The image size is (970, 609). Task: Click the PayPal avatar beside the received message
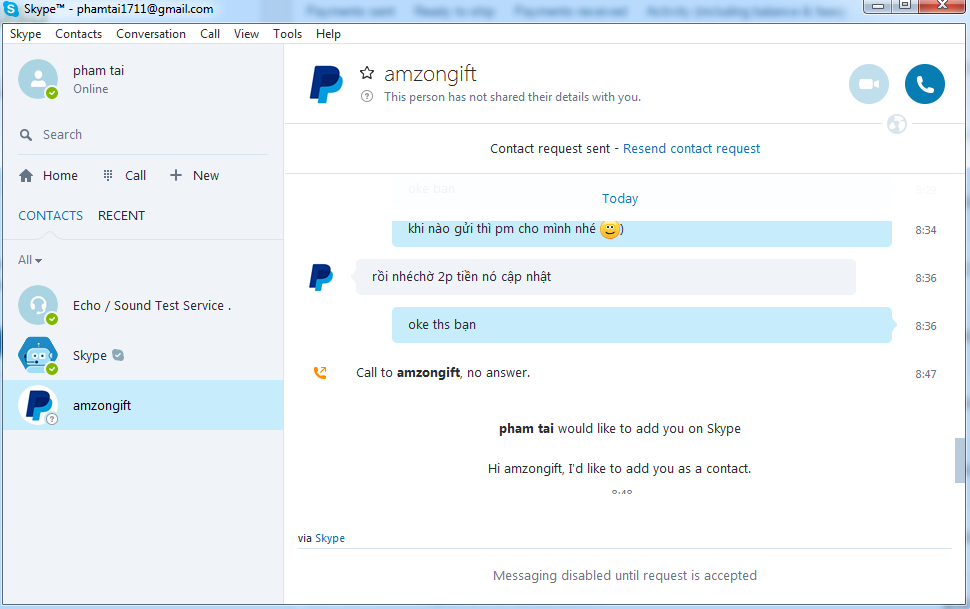tap(320, 277)
